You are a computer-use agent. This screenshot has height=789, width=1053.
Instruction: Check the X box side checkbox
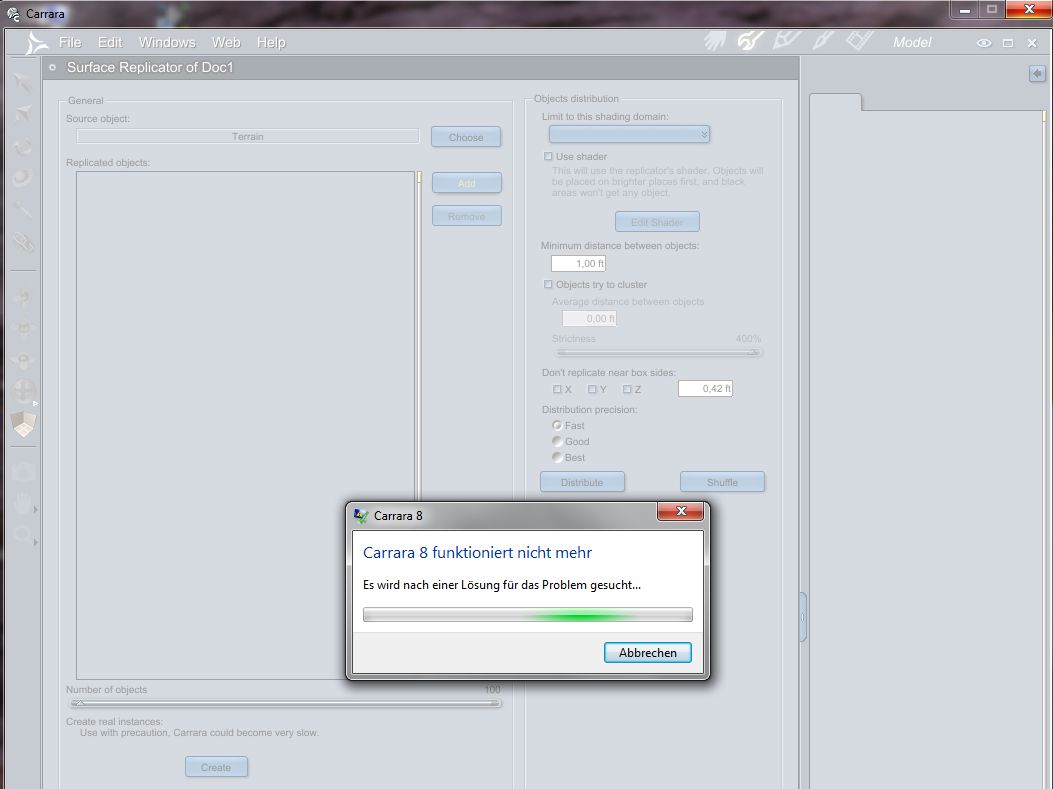(x=557, y=389)
